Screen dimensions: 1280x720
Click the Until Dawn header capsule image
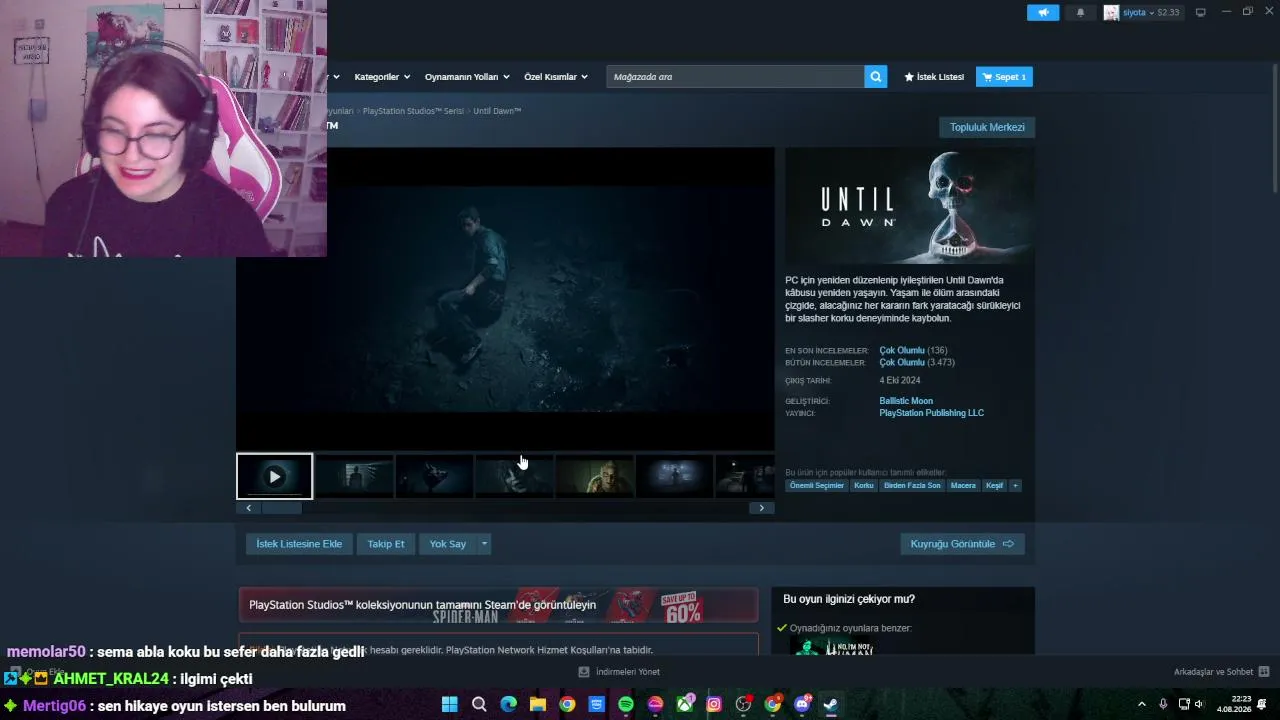point(910,207)
